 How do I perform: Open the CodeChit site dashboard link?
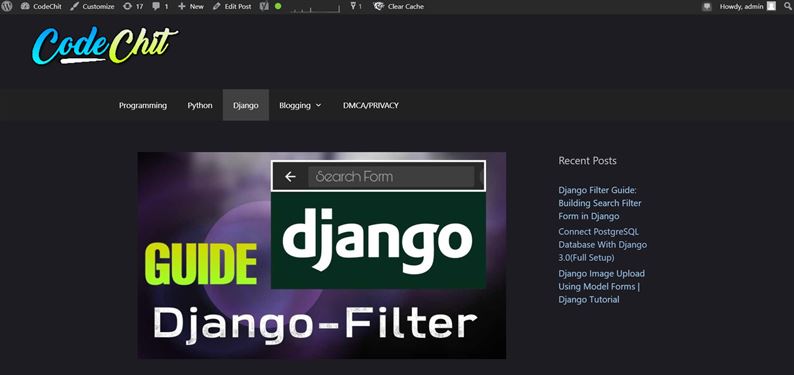coord(41,7)
